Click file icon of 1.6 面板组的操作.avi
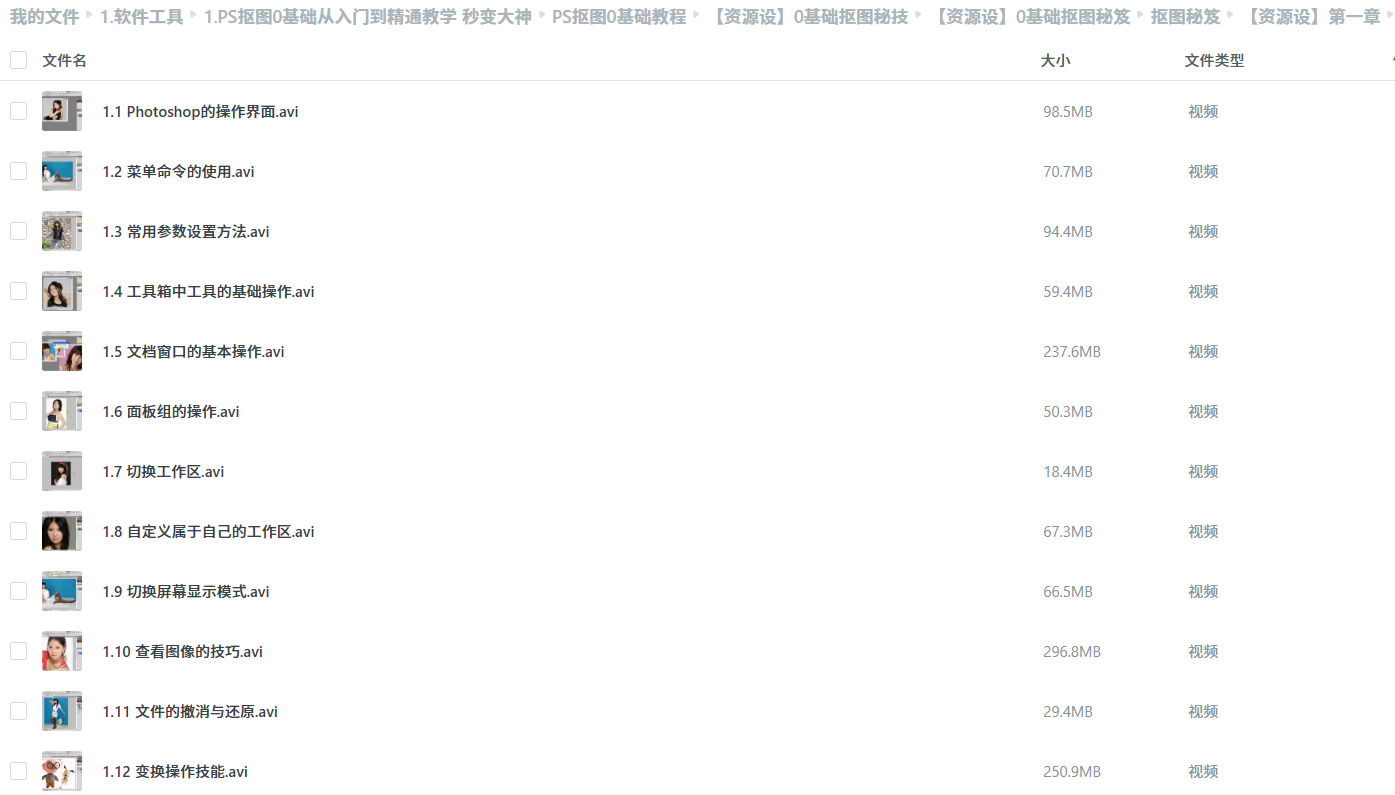The height and width of the screenshot is (795, 1395). (62, 411)
